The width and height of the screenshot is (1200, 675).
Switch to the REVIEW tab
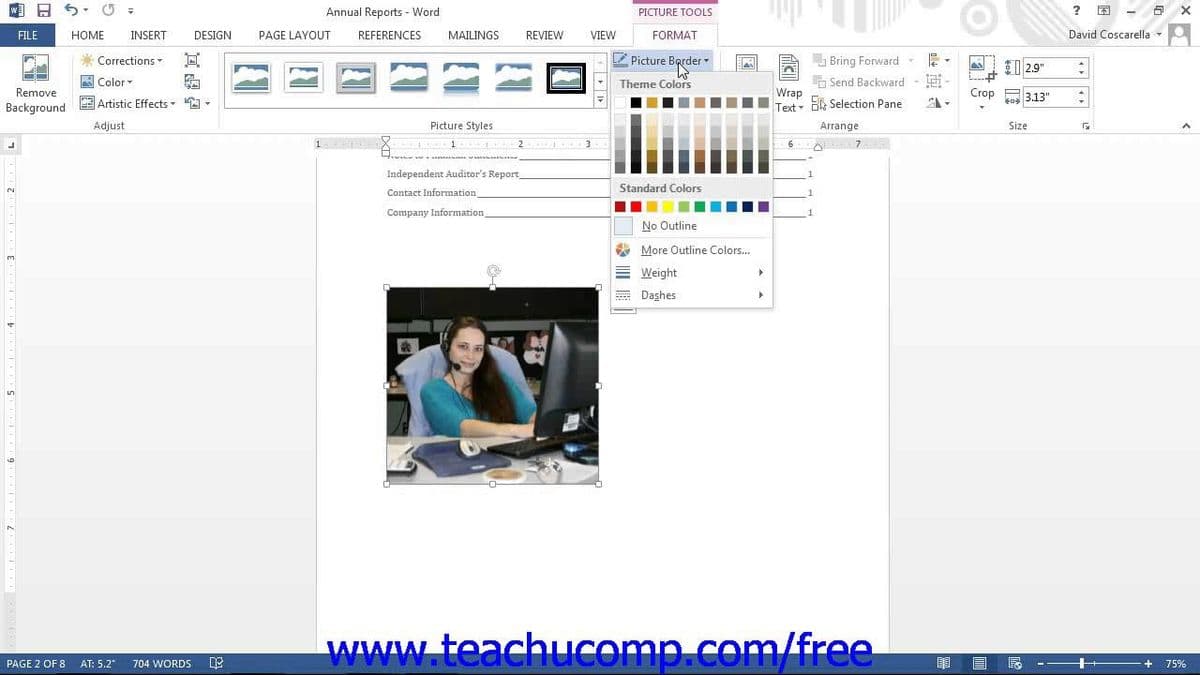pyautogui.click(x=544, y=35)
